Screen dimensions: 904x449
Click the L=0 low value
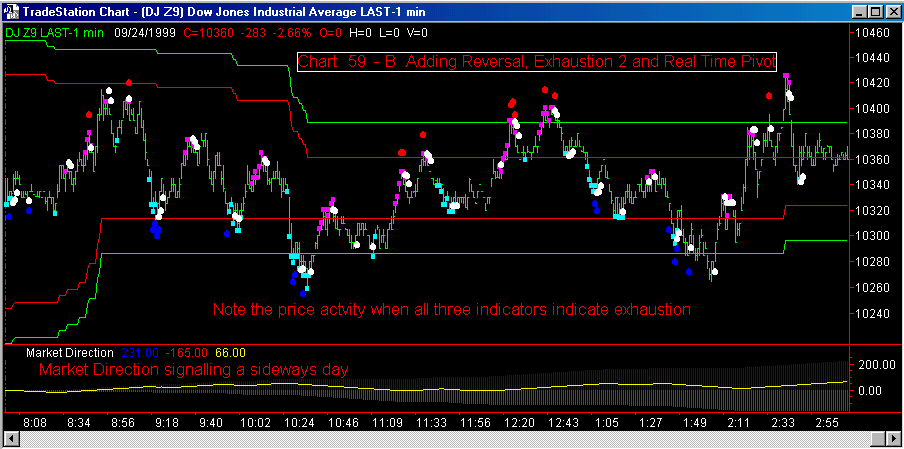[x=389, y=33]
